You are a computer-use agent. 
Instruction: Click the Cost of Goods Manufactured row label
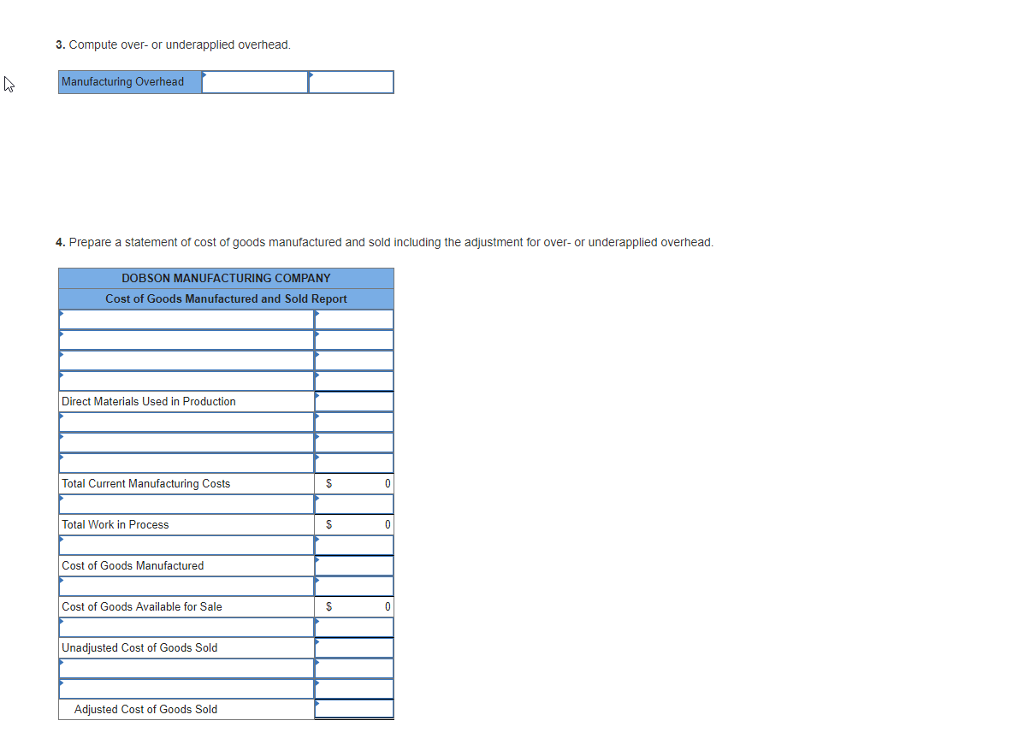(133, 566)
